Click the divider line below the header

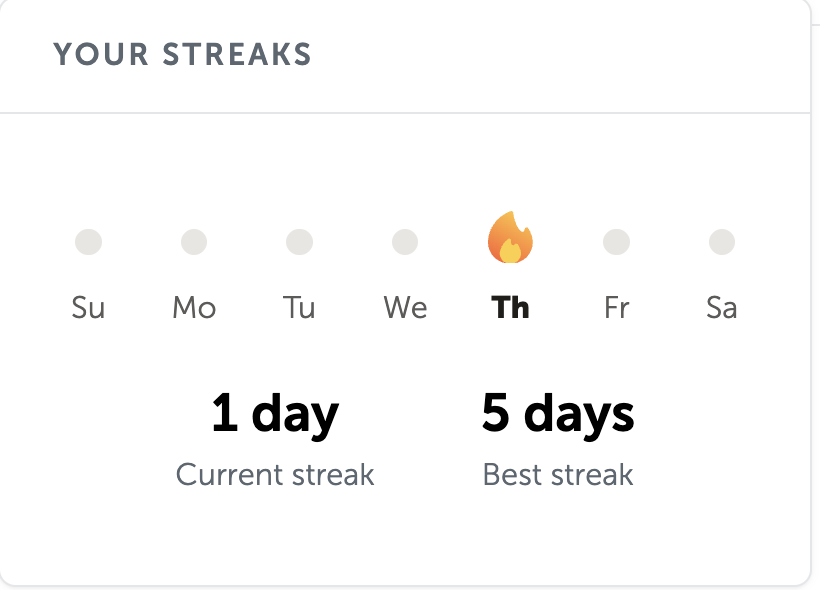405,113
